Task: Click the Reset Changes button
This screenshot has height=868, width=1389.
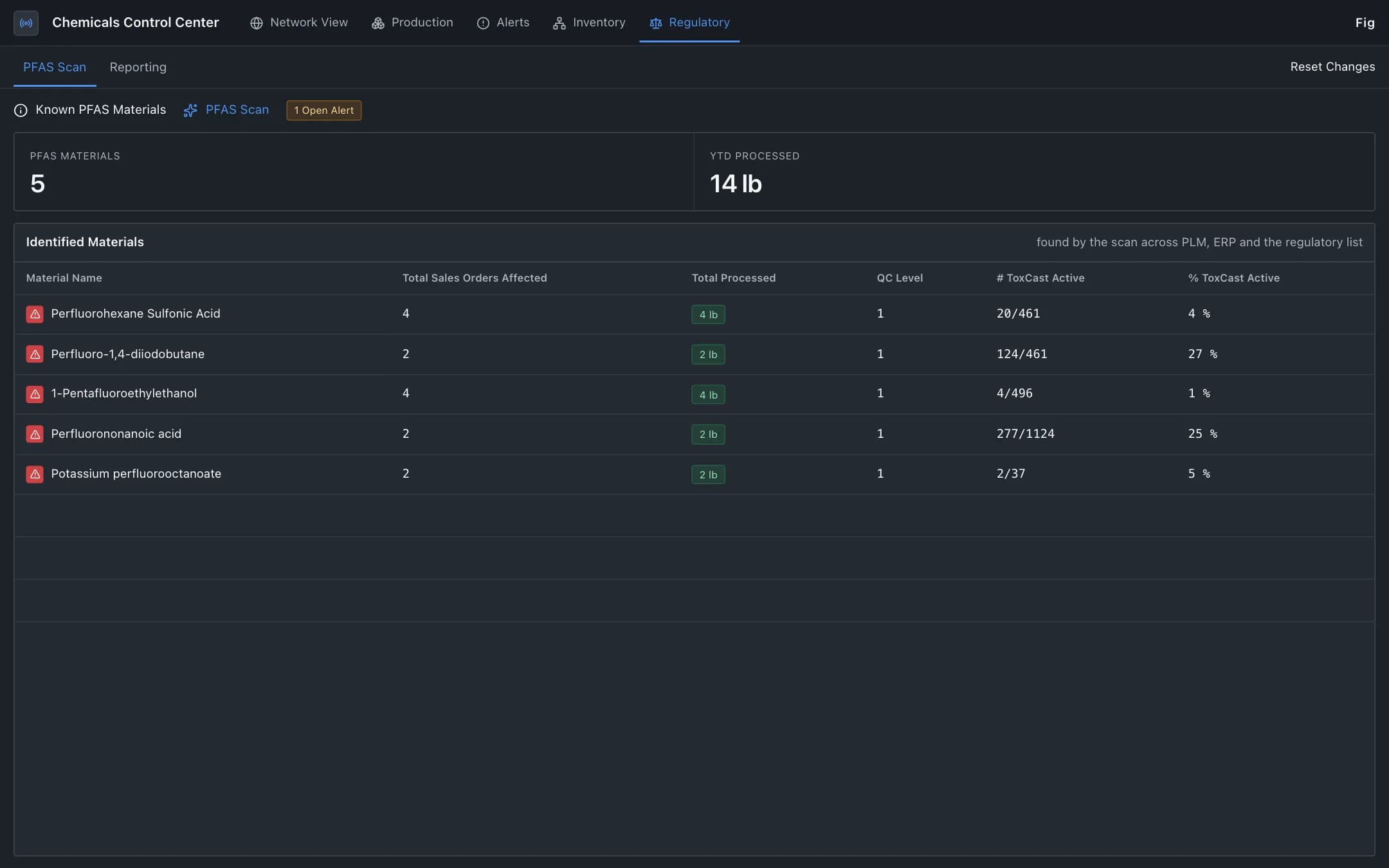Action: tap(1332, 67)
